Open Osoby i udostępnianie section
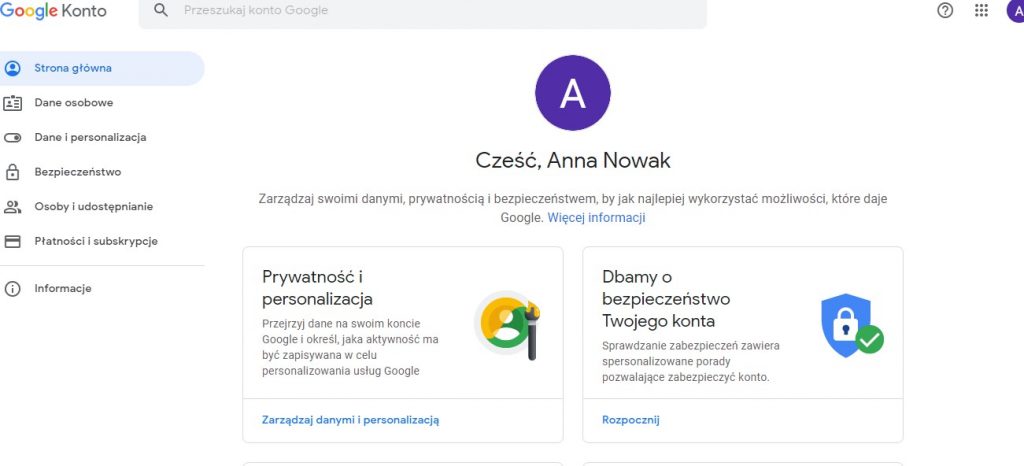This screenshot has width=1024, height=466. click(93, 207)
